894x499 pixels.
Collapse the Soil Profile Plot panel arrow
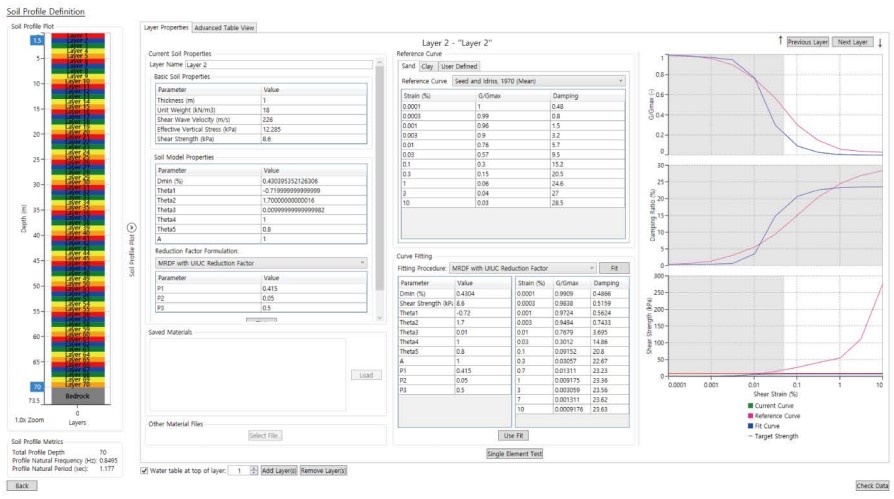pyautogui.click(x=131, y=228)
